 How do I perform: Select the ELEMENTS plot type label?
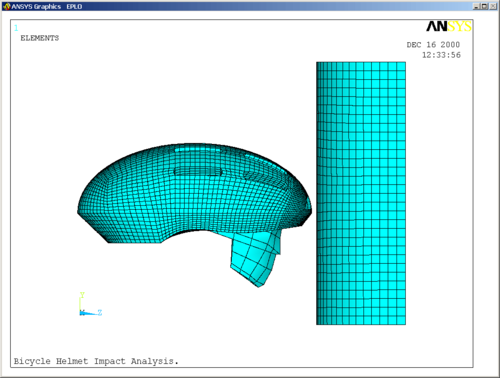(40, 38)
